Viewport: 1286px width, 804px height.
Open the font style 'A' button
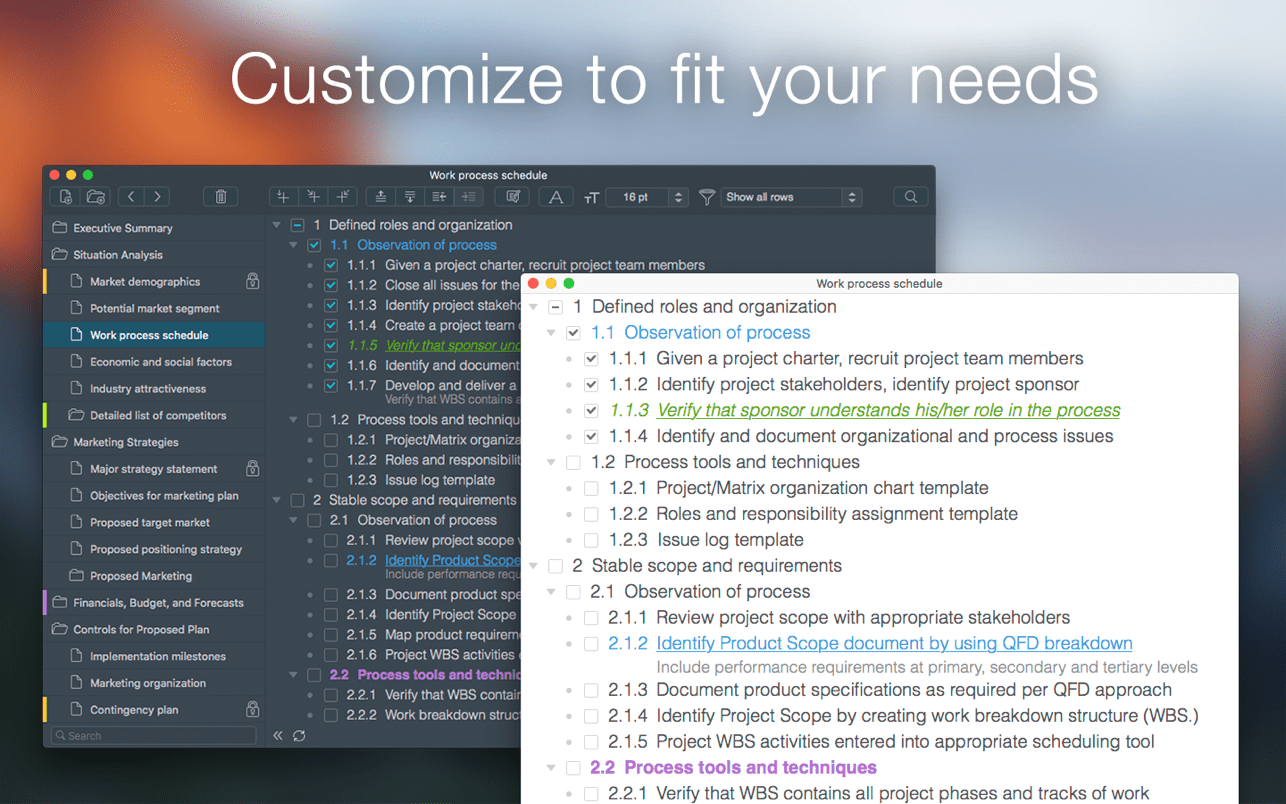pos(556,197)
